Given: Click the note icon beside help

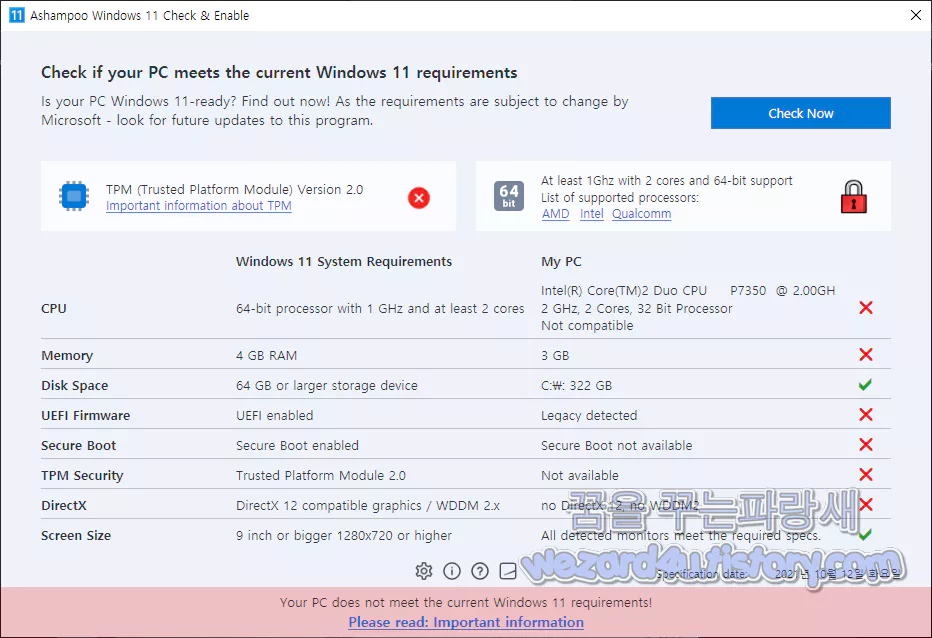Looking at the screenshot, I should [x=508, y=571].
